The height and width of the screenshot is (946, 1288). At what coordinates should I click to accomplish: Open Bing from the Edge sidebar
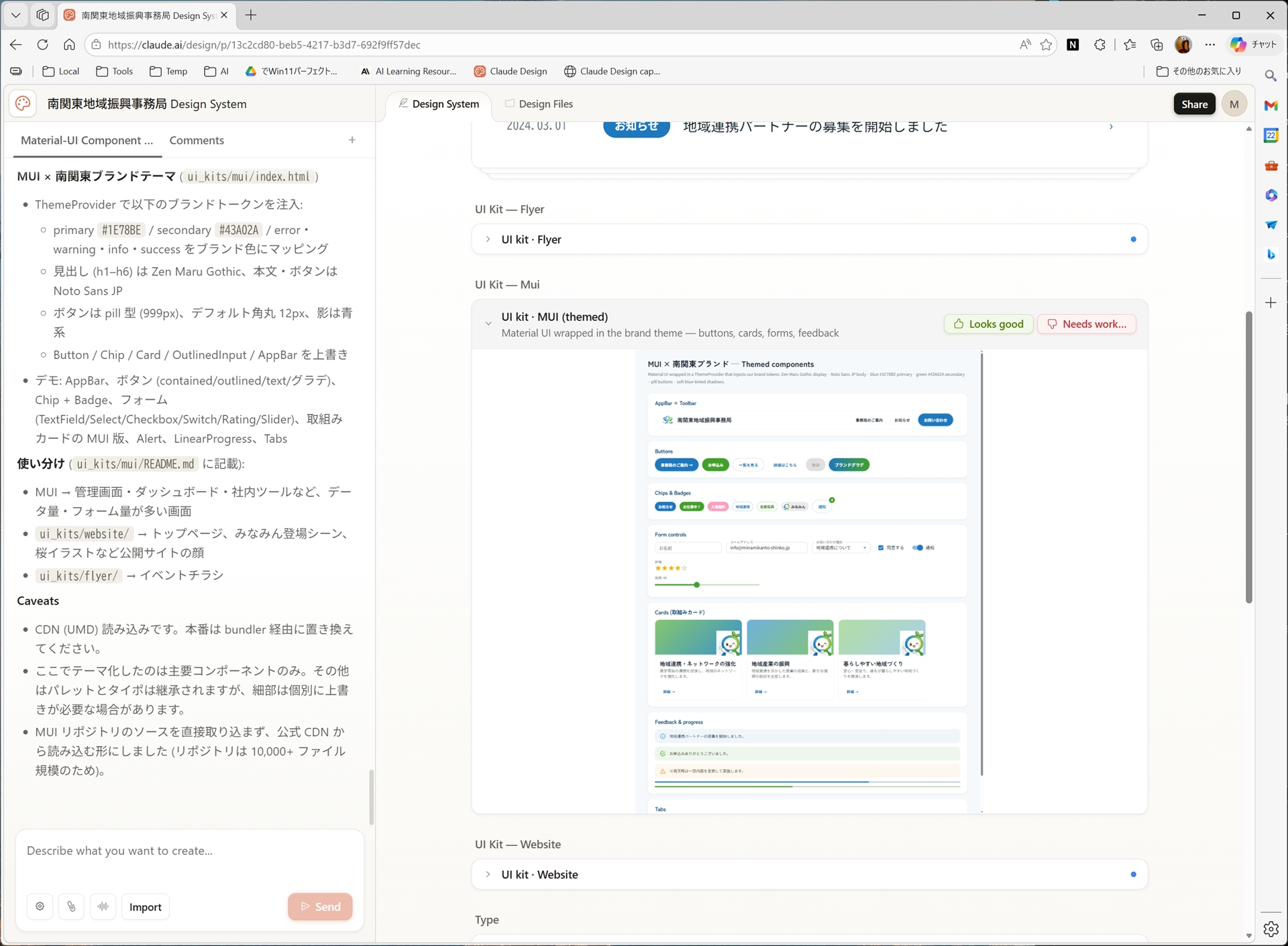click(x=1271, y=254)
